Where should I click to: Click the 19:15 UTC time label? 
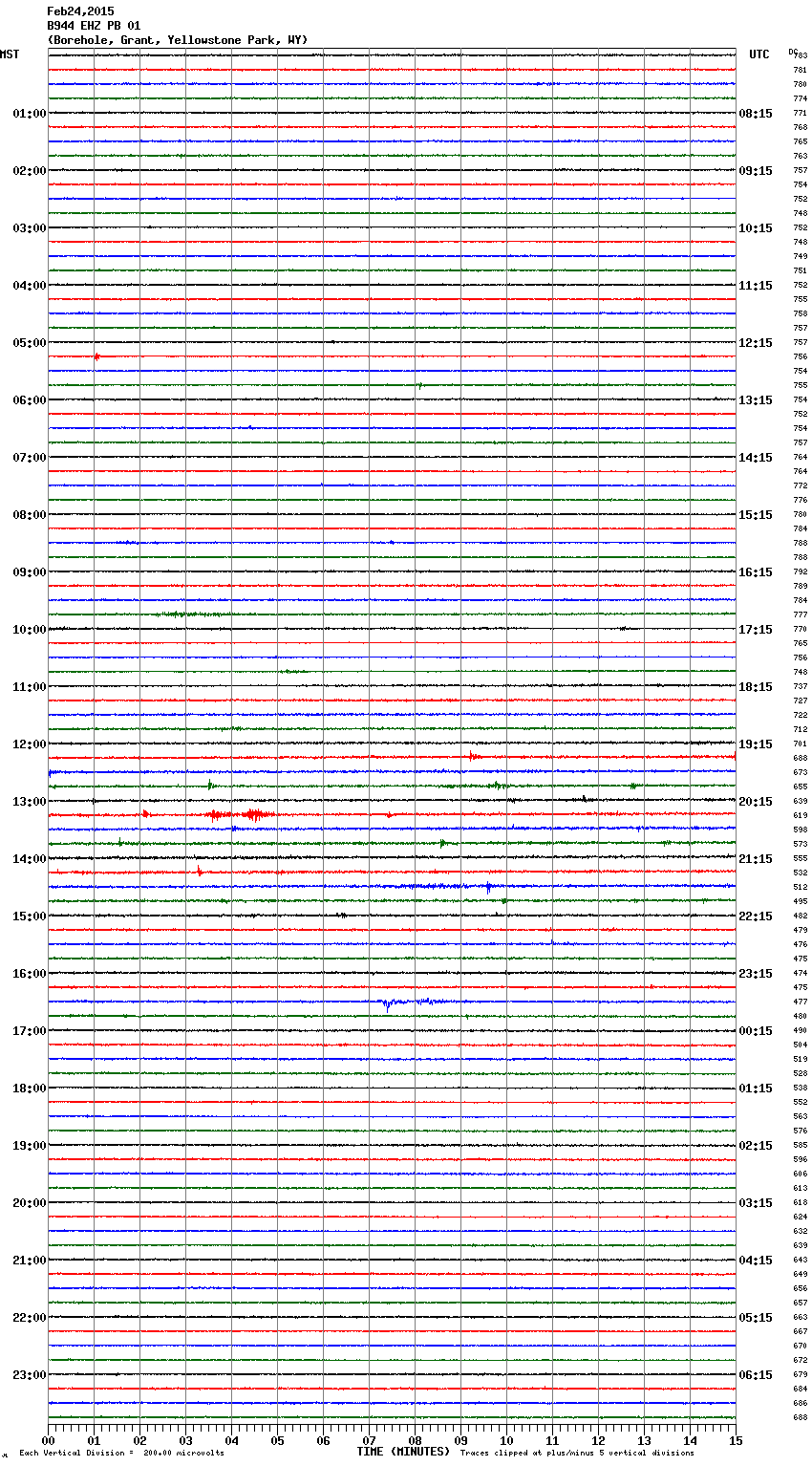pyautogui.click(x=756, y=744)
